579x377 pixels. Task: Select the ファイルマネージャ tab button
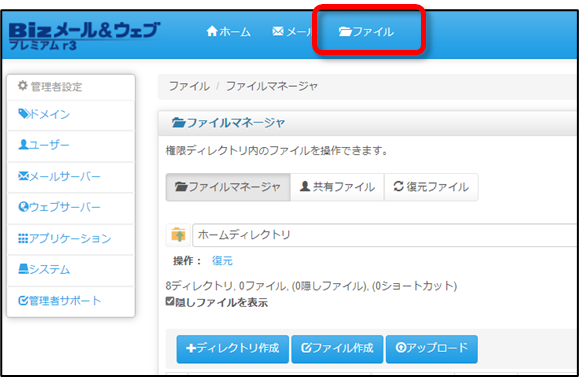[228, 187]
